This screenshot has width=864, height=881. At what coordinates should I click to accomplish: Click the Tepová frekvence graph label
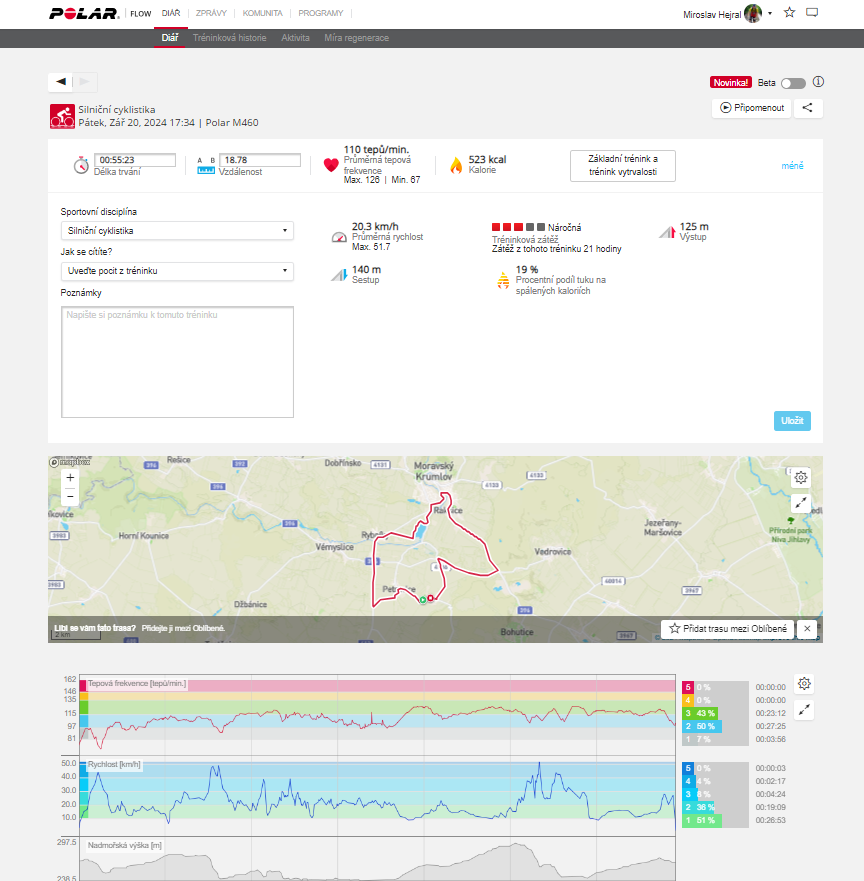[137, 684]
